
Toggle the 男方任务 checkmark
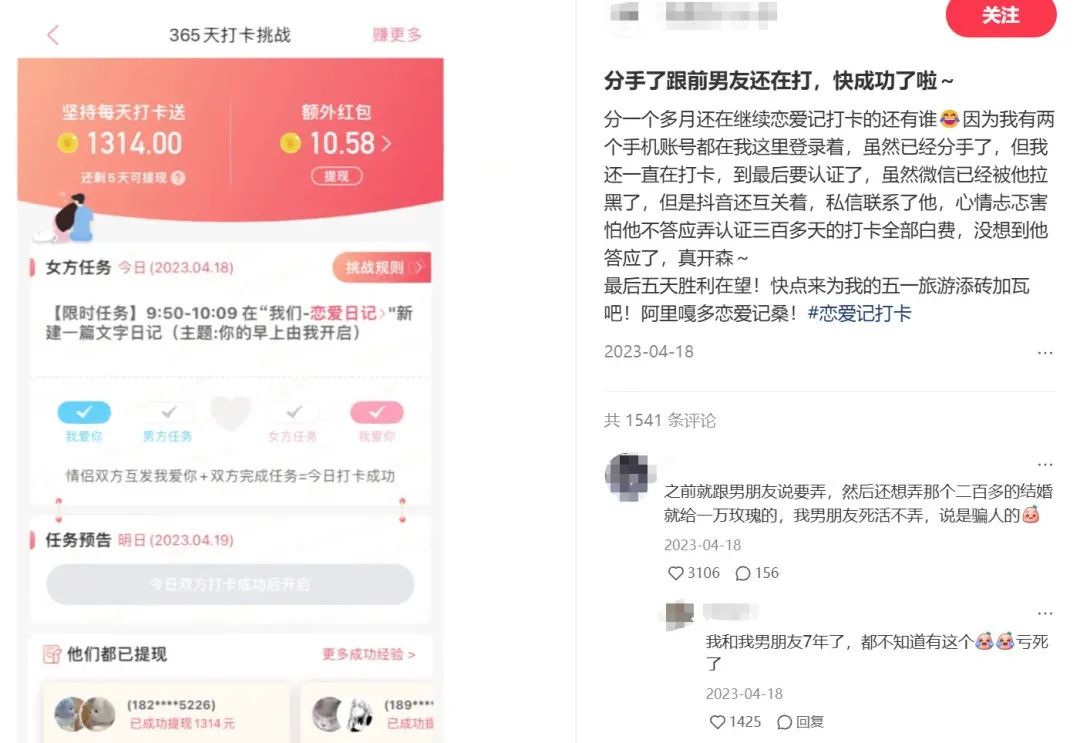point(168,412)
